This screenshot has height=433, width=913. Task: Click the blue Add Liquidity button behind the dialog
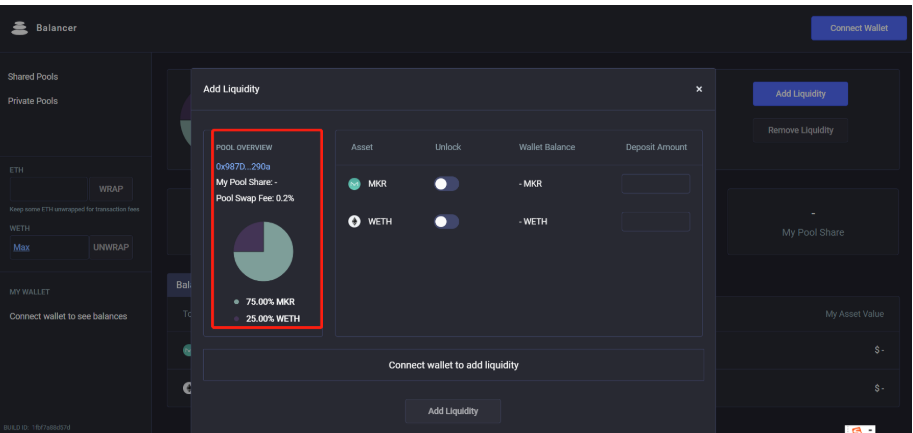point(800,94)
